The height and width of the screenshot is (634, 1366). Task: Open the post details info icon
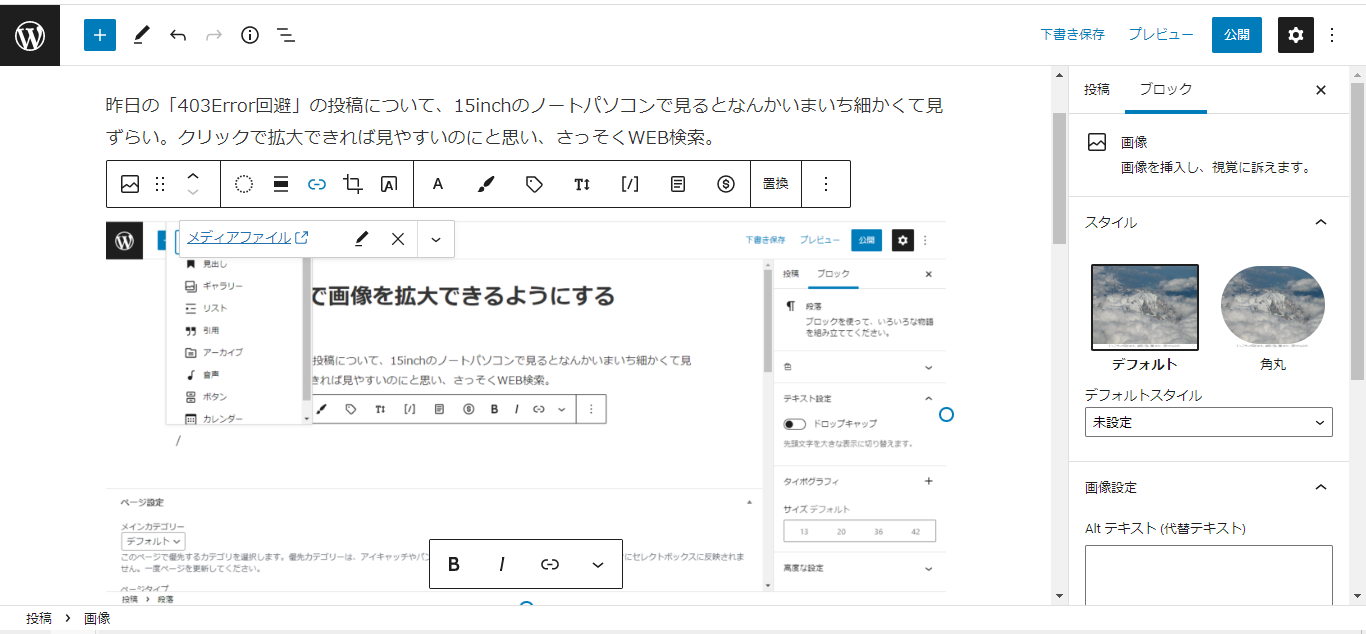(x=250, y=35)
